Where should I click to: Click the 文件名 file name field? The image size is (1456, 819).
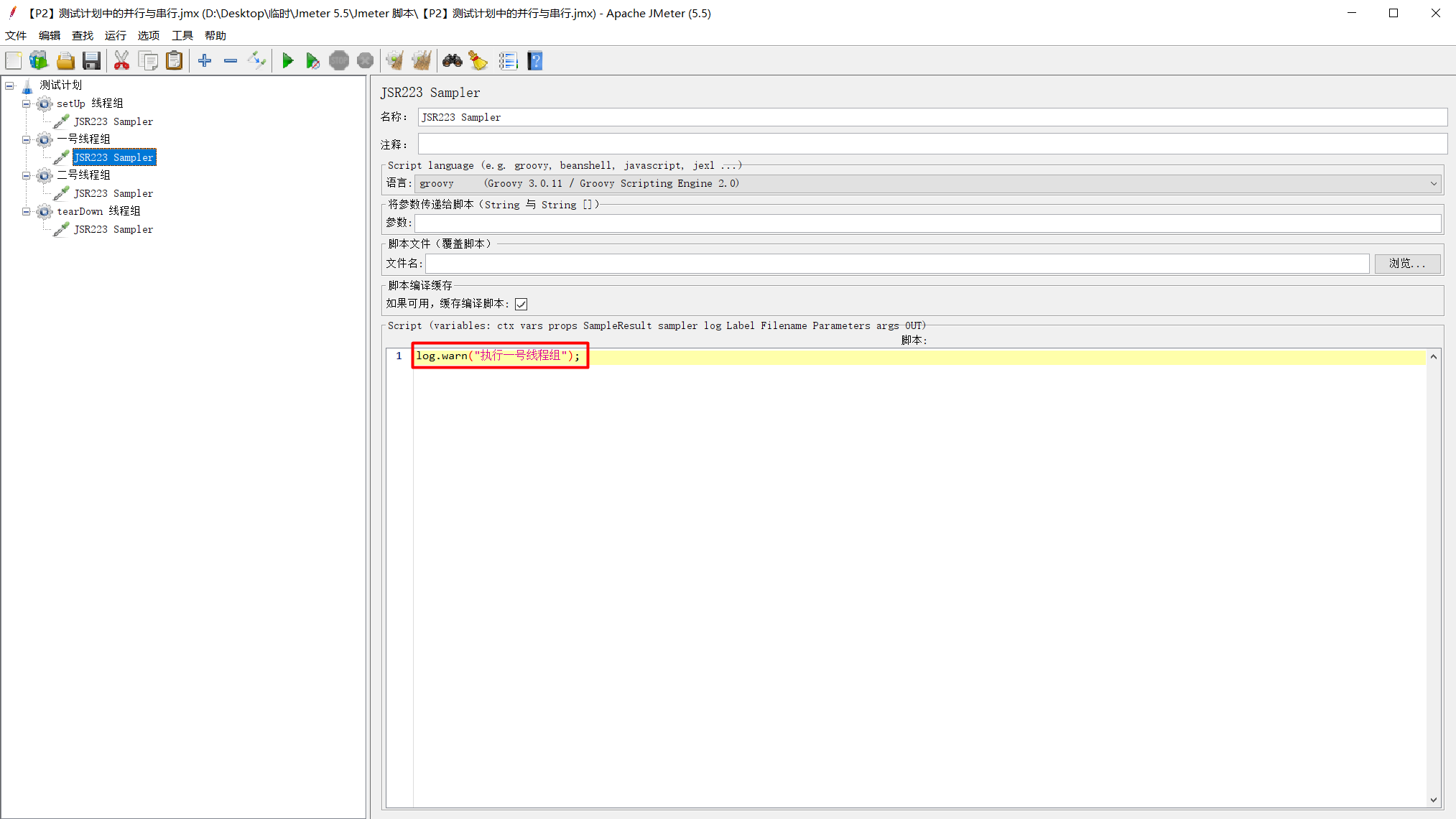point(897,264)
